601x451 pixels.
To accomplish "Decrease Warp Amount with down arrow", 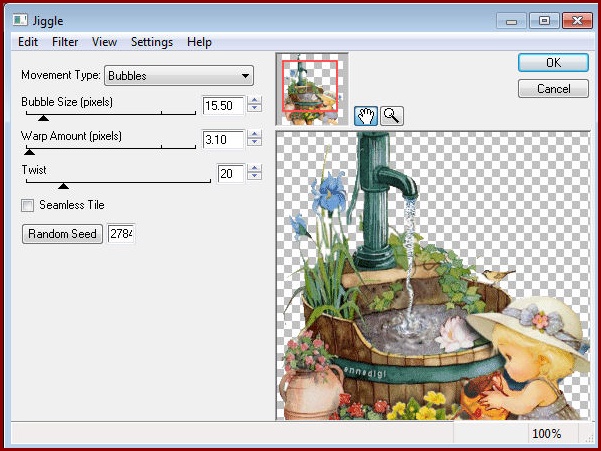I will (255, 142).
